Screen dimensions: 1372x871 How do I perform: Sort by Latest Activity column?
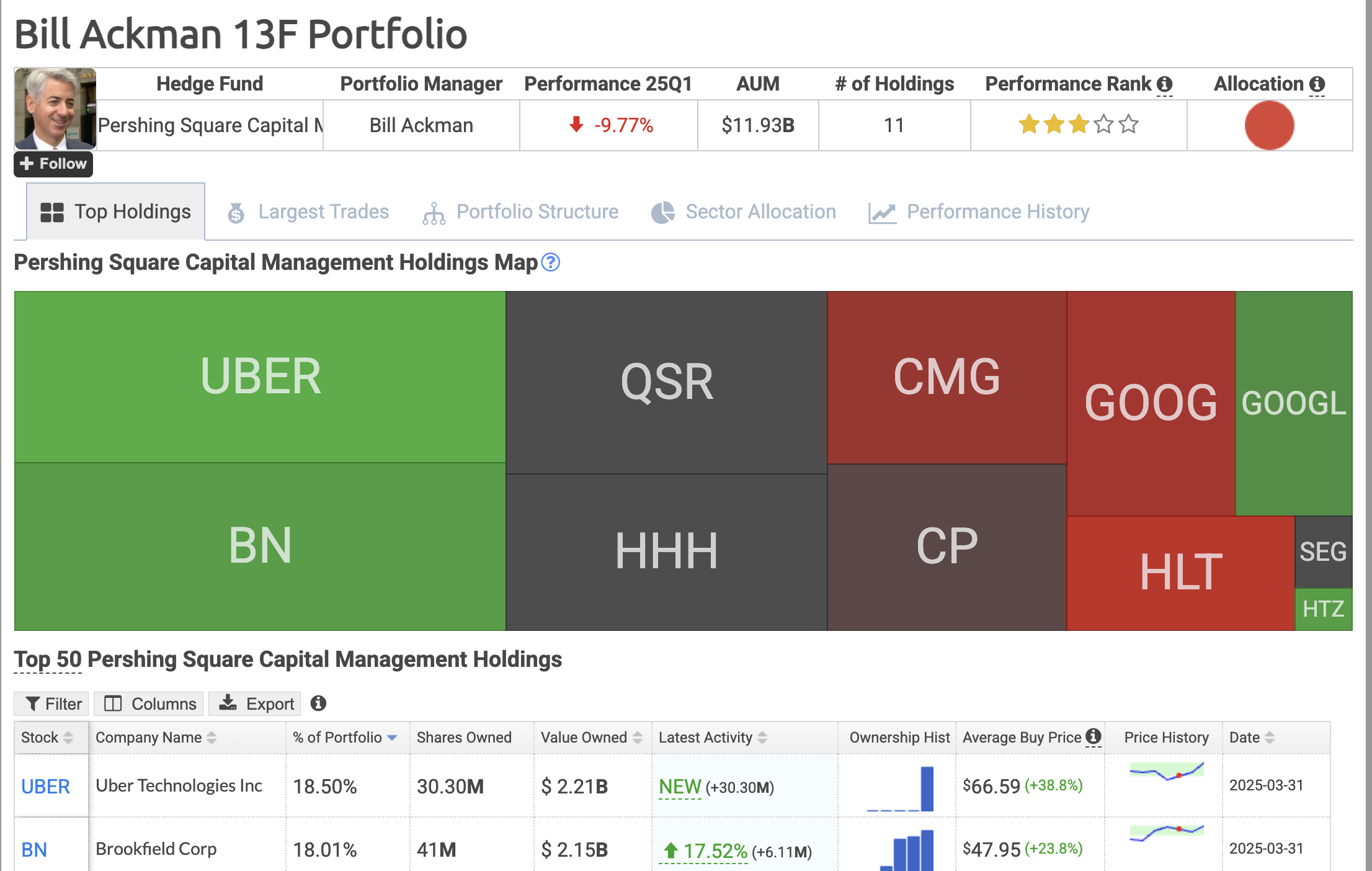744,737
